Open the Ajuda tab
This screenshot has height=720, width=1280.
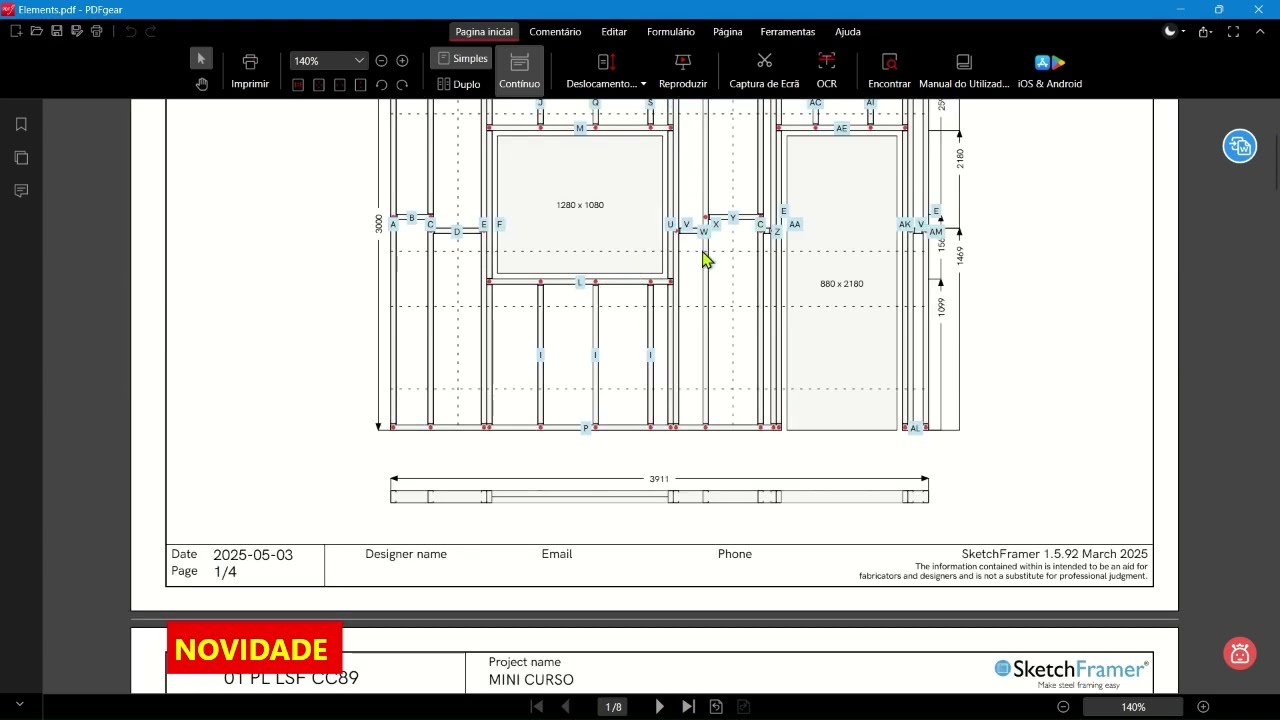point(848,32)
